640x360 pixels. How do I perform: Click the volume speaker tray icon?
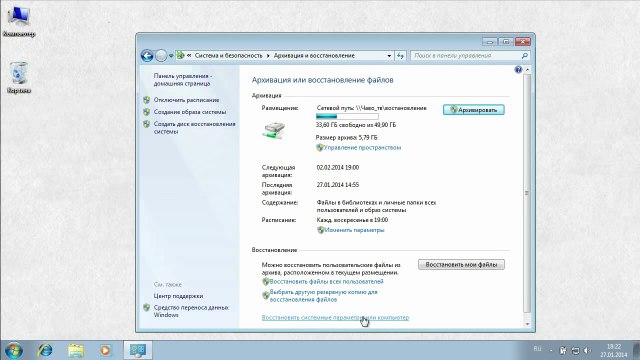pos(587,350)
